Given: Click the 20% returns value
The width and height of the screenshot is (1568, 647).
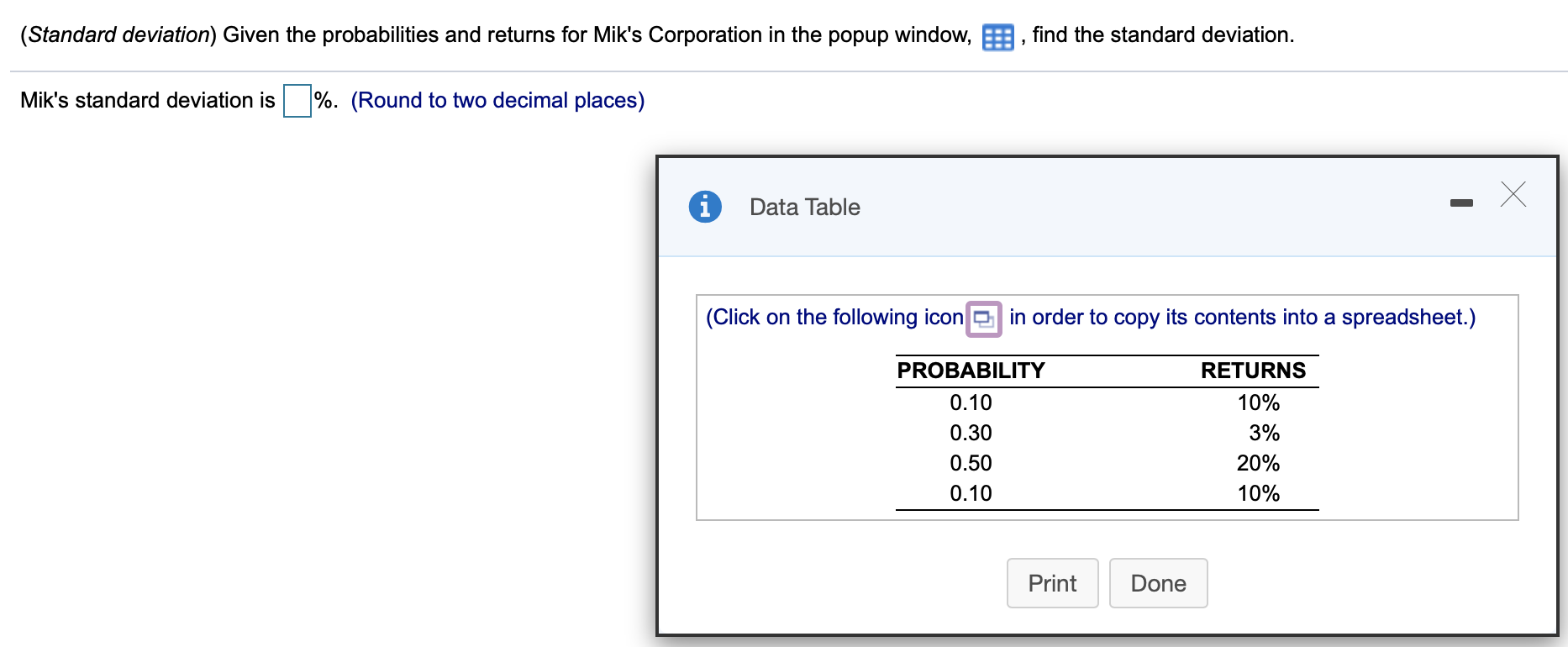Looking at the screenshot, I should tap(1258, 463).
